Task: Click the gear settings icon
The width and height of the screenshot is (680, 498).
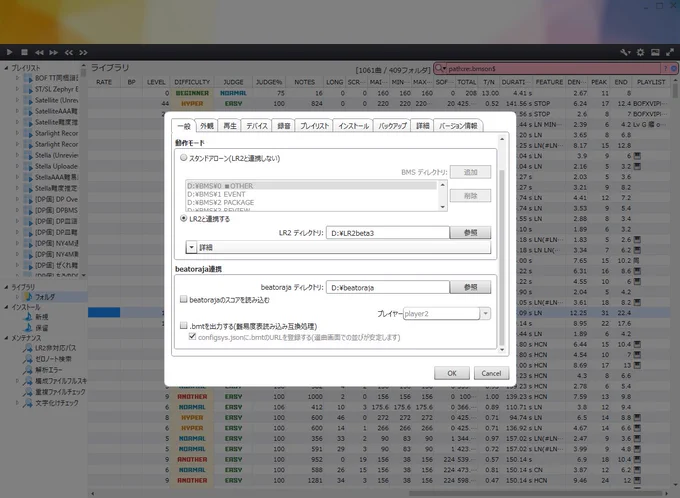Action: (x=640, y=52)
